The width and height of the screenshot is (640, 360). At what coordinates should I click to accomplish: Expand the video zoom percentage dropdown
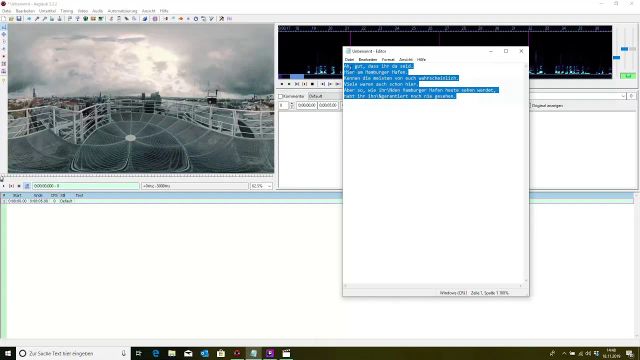coord(269,186)
